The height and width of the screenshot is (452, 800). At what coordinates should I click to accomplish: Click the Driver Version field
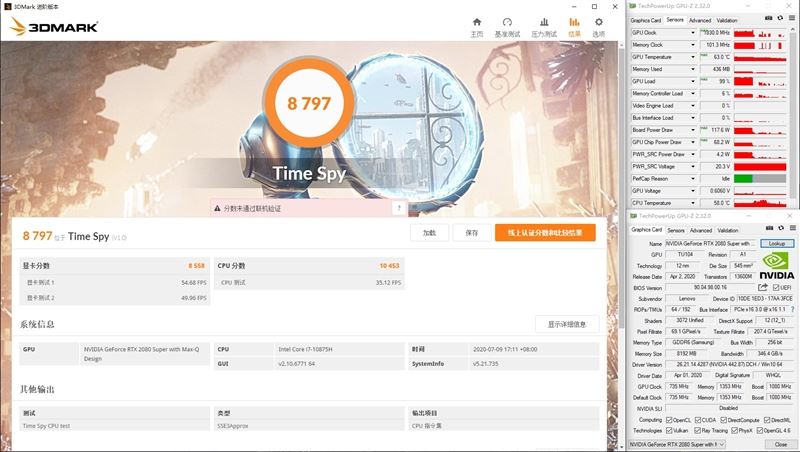coord(729,365)
